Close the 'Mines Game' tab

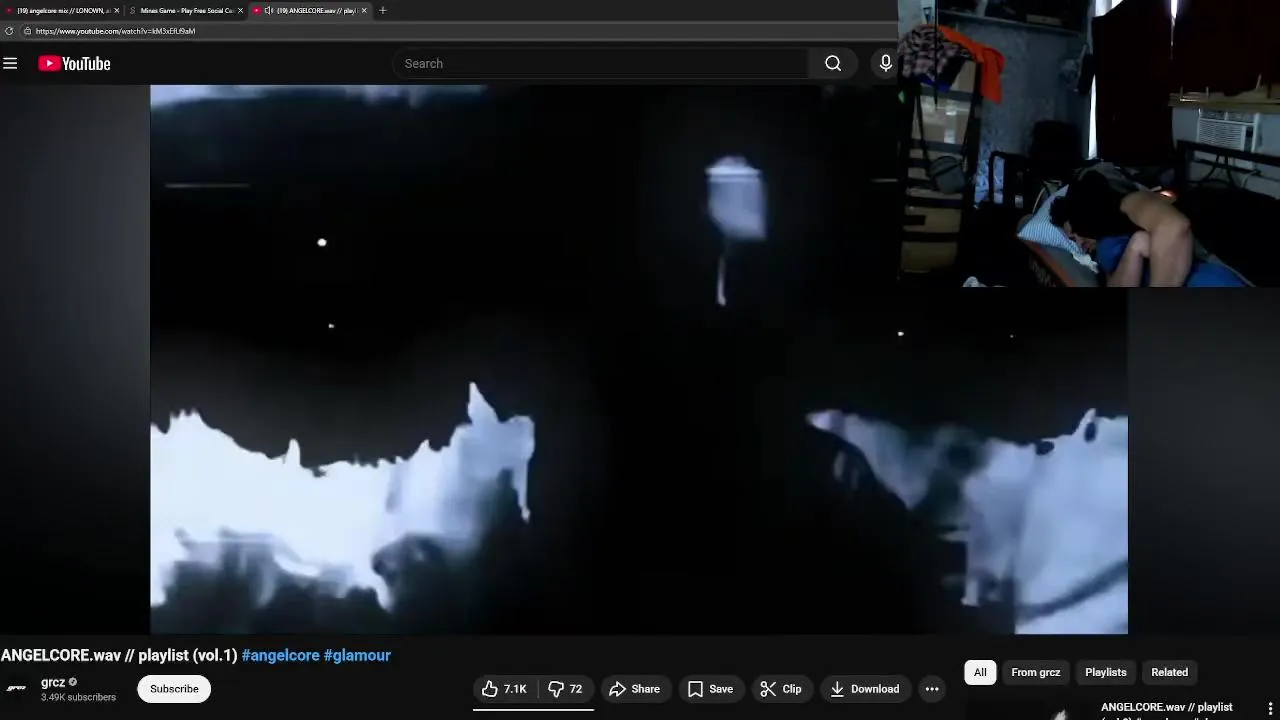(x=240, y=10)
